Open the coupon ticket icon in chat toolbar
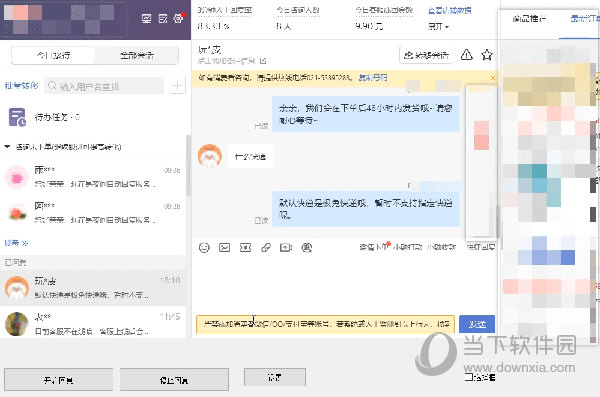This screenshot has height=397, width=600. (x=245, y=248)
